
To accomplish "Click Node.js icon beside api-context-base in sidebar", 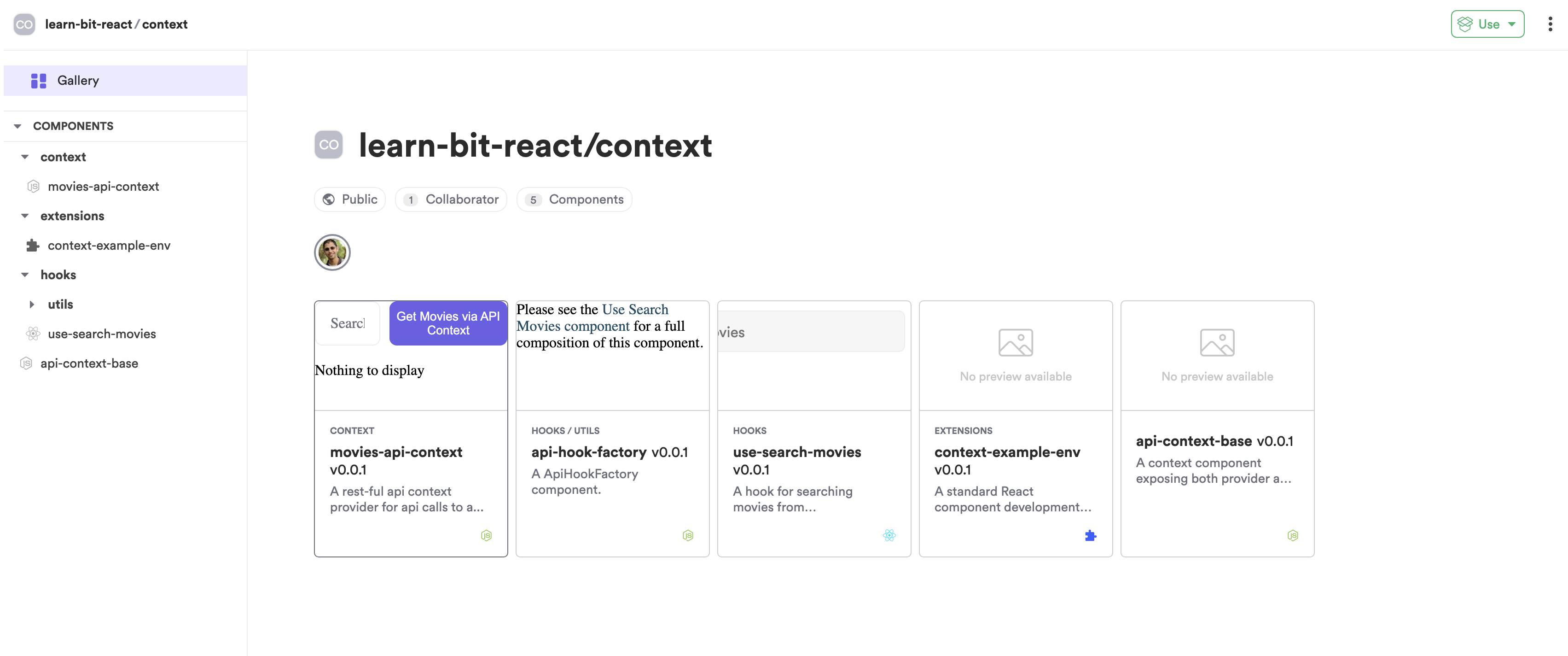I will click(26, 363).
